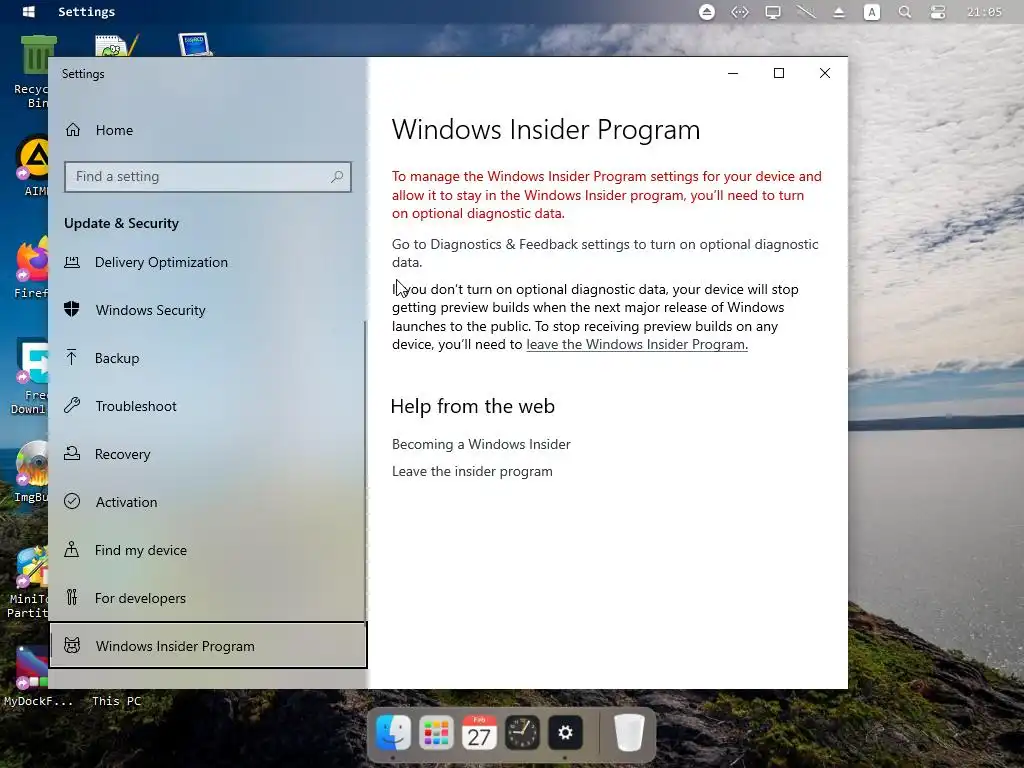Click the 21:05 clock in the top bar

(984, 12)
